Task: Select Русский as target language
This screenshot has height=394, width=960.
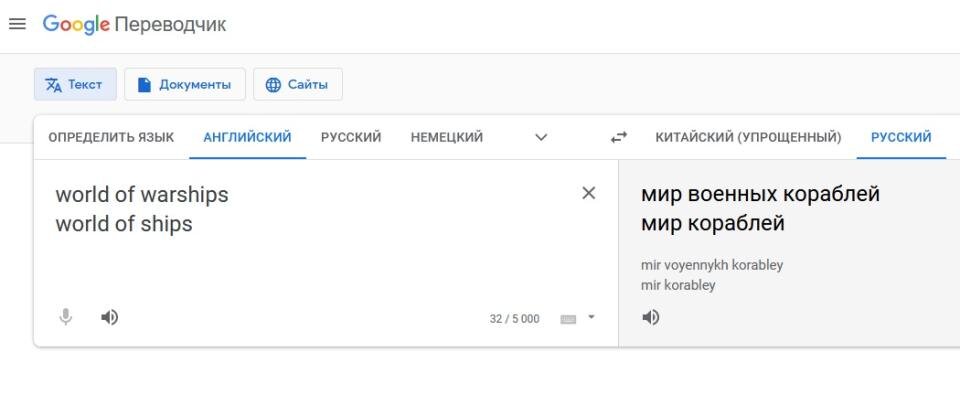Action: point(901,138)
